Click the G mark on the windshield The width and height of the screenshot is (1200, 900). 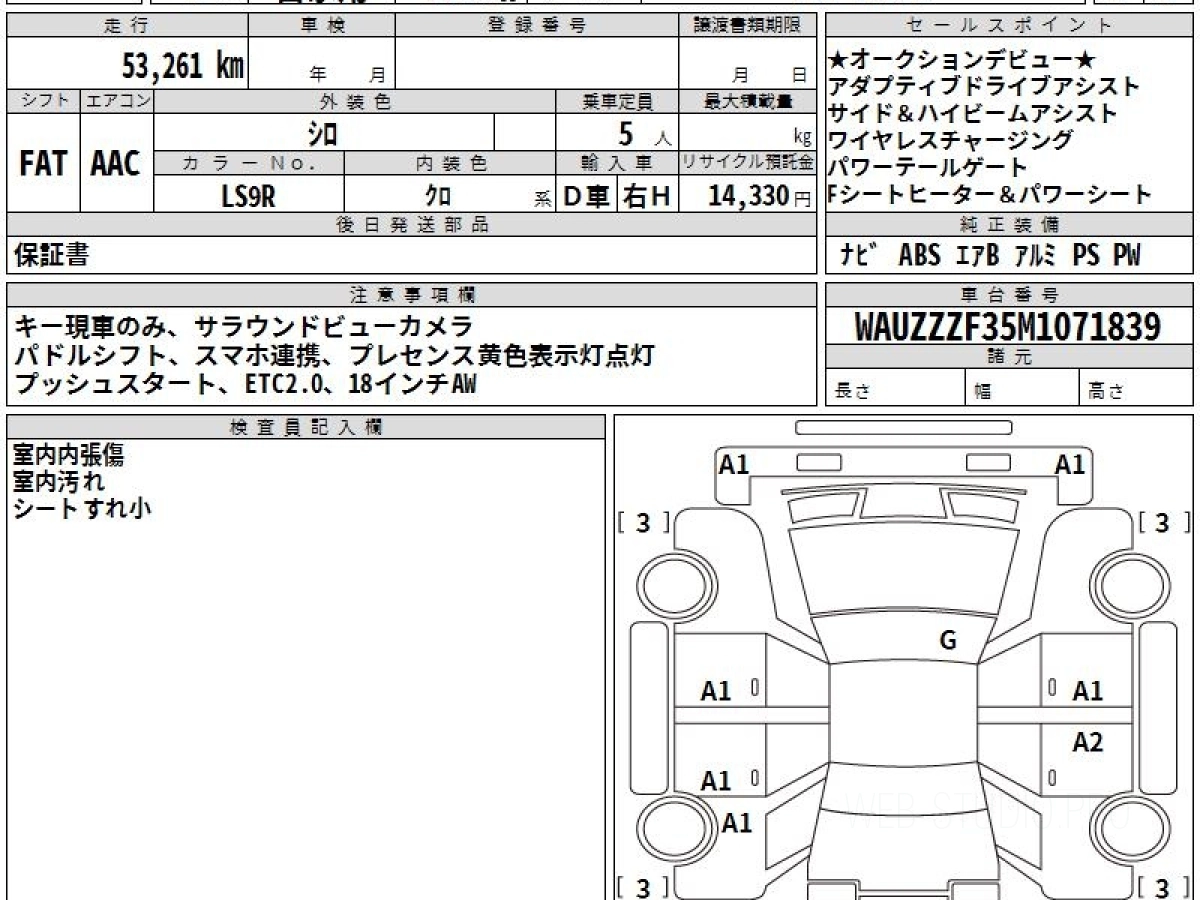click(x=948, y=641)
